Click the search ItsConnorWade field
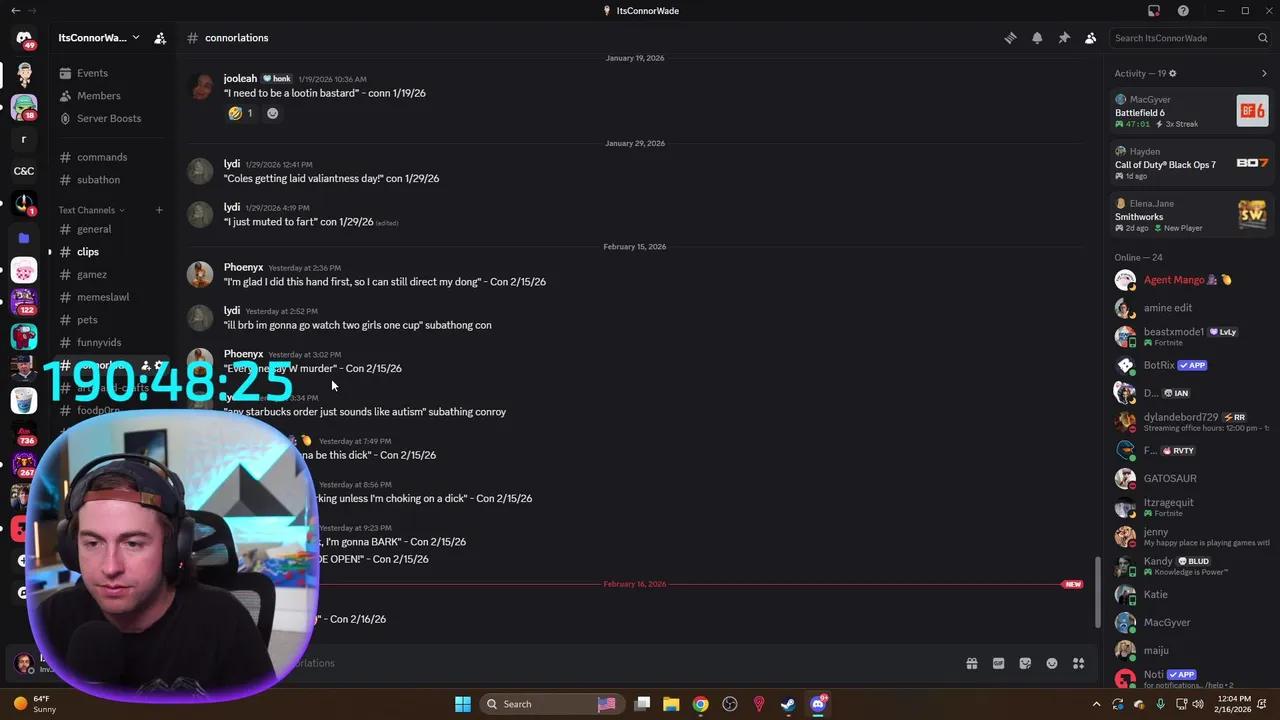Viewport: 1280px width, 720px height. 1190,38
